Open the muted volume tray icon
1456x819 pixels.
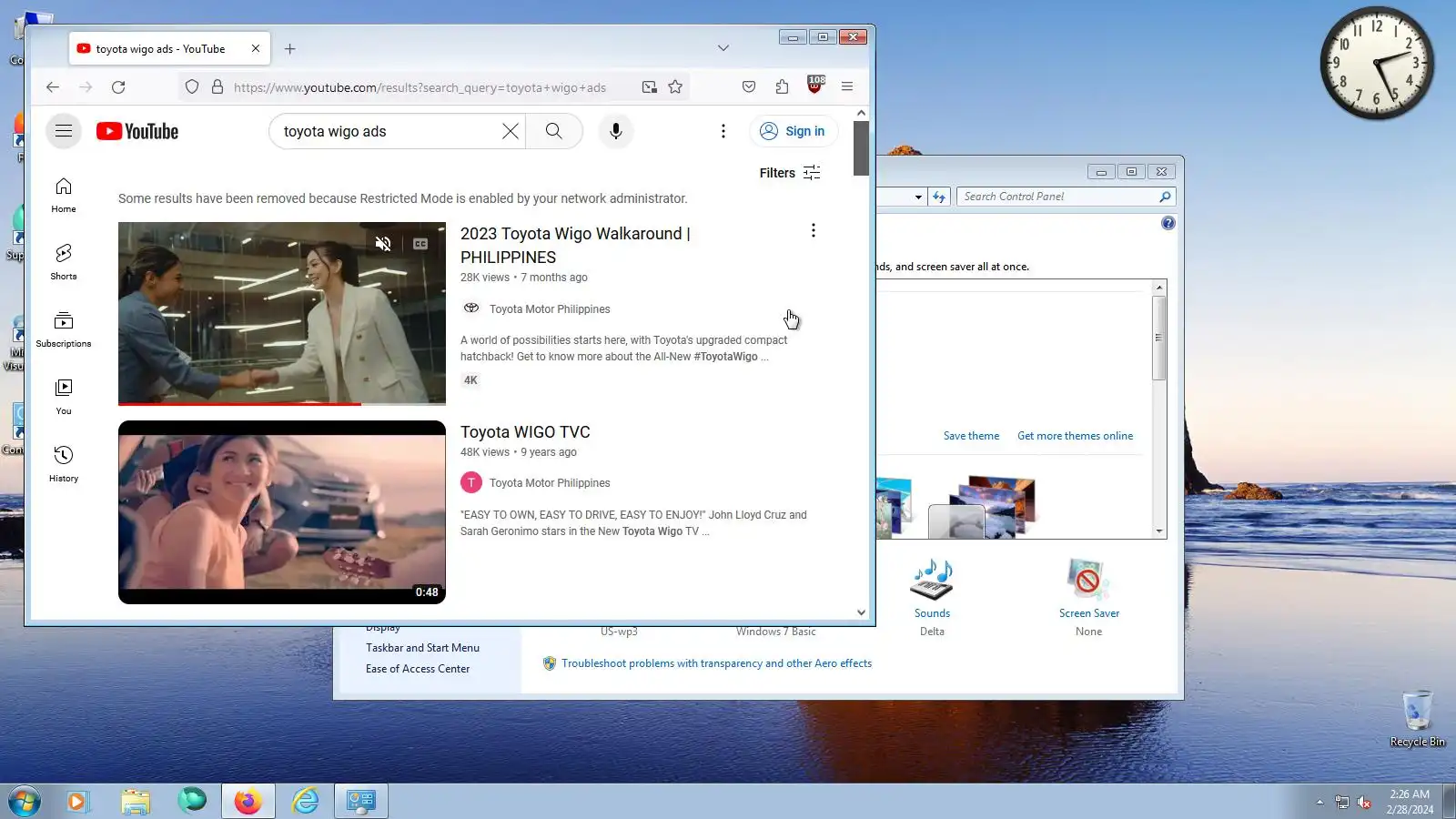pos(1364,802)
